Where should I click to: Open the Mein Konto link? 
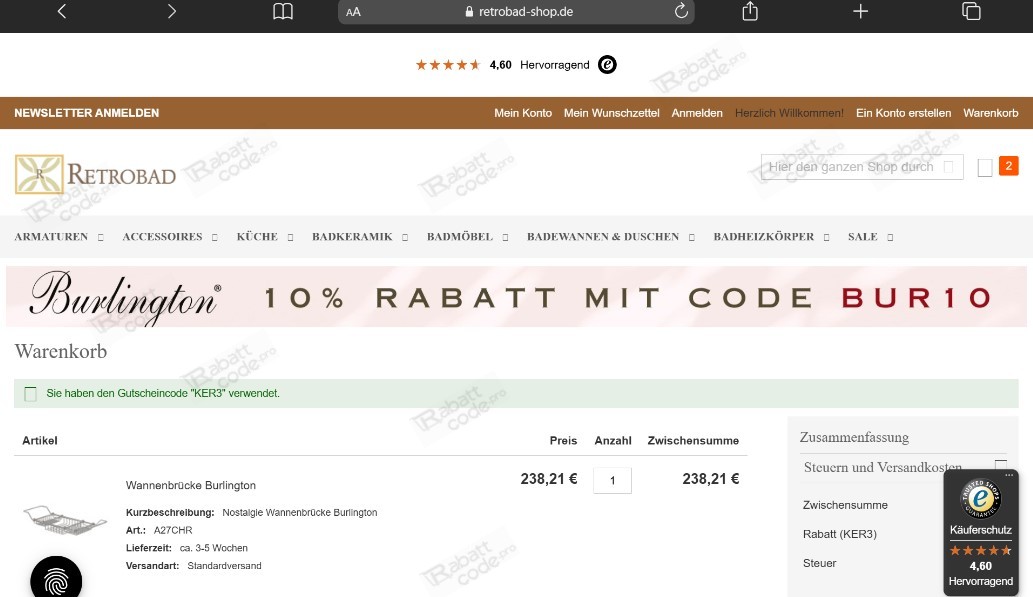coord(523,113)
